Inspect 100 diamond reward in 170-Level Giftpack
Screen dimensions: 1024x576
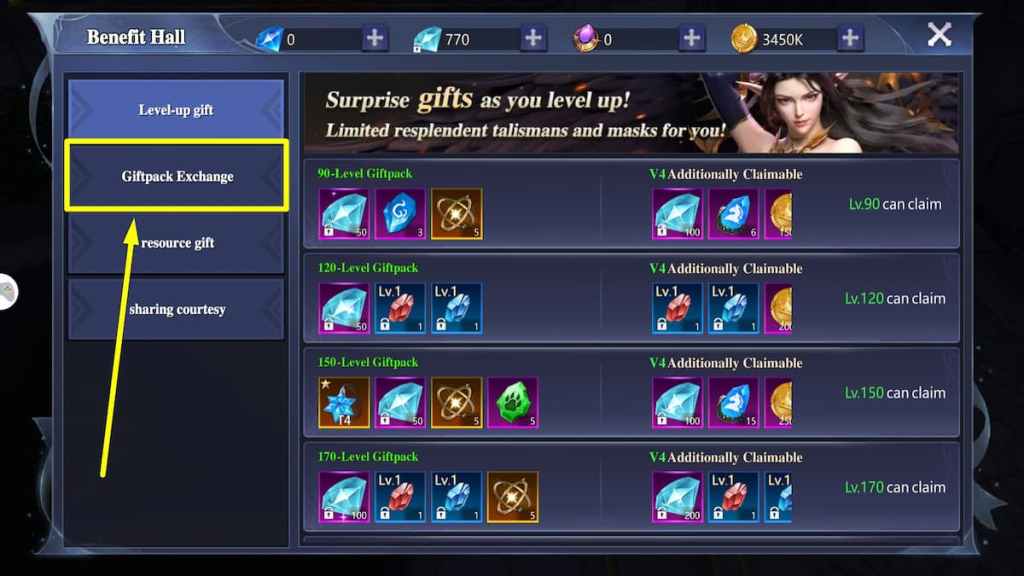pyautogui.click(x=344, y=497)
